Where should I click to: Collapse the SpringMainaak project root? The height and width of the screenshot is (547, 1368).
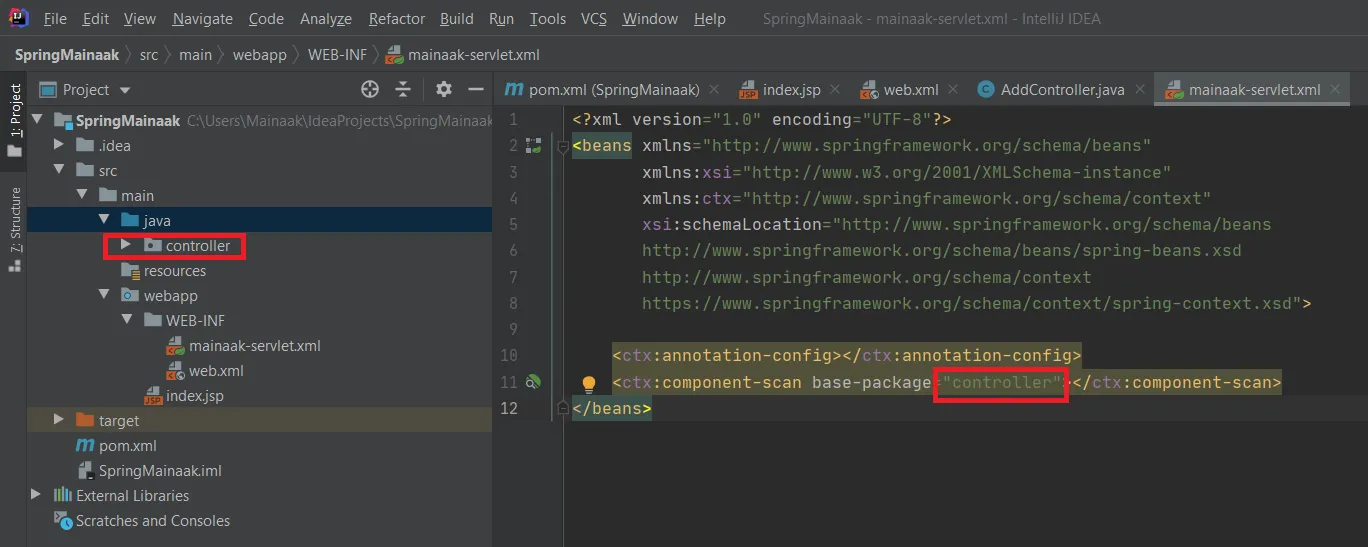pyautogui.click(x=39, y=120)
